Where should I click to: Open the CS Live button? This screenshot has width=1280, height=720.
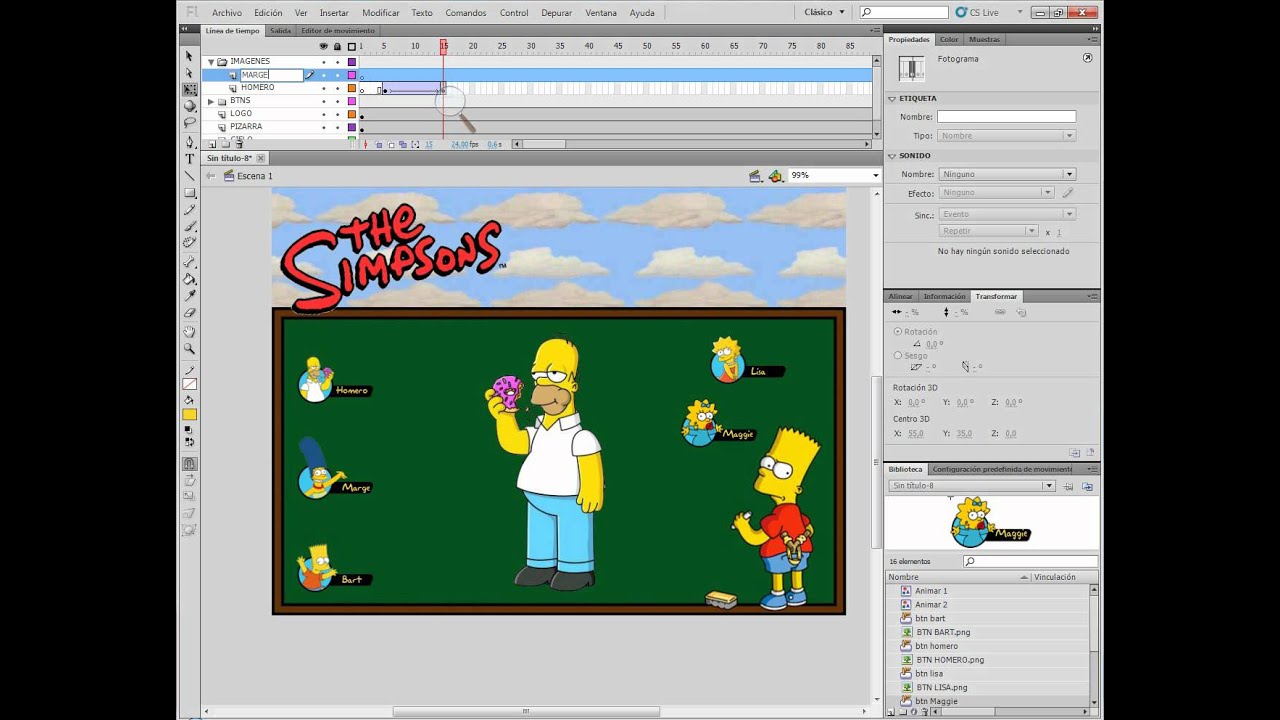975,12
